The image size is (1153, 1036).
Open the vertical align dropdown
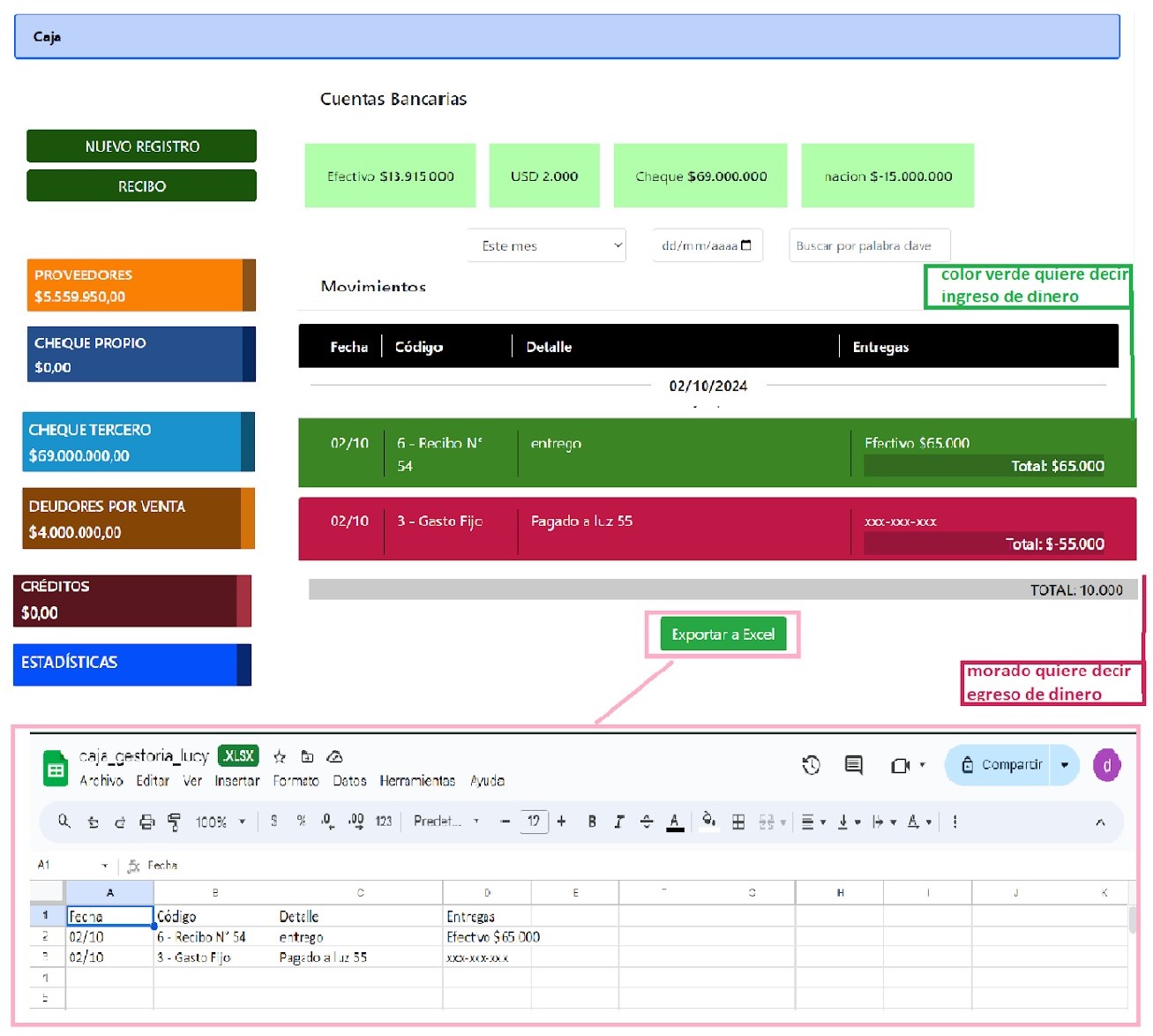tap(849, 822)
